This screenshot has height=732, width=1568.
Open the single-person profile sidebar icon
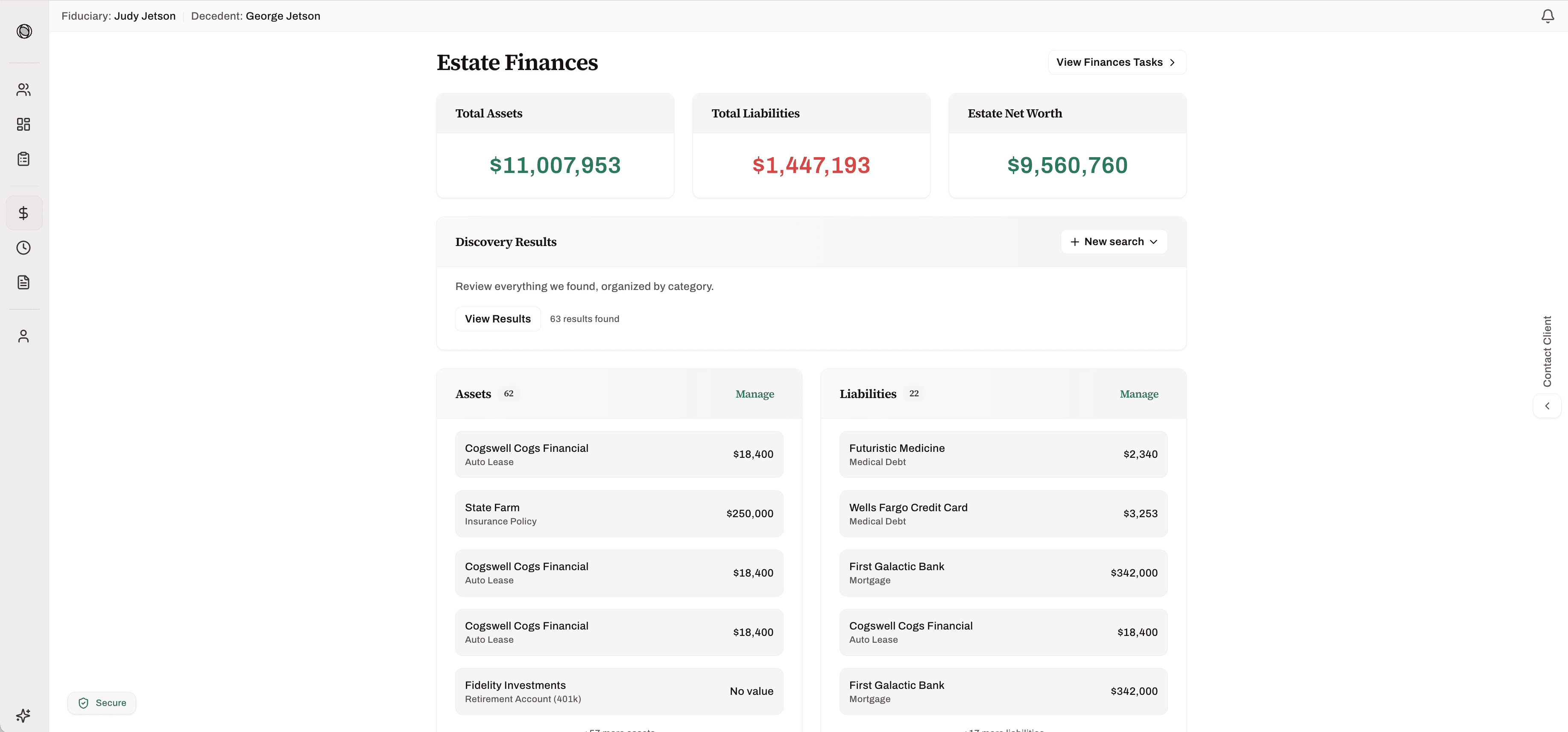24,336
